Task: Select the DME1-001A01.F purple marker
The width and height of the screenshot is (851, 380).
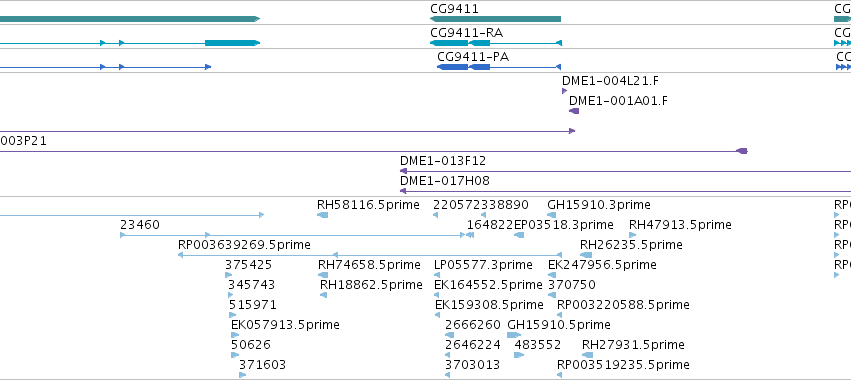Action: (574, 111)
